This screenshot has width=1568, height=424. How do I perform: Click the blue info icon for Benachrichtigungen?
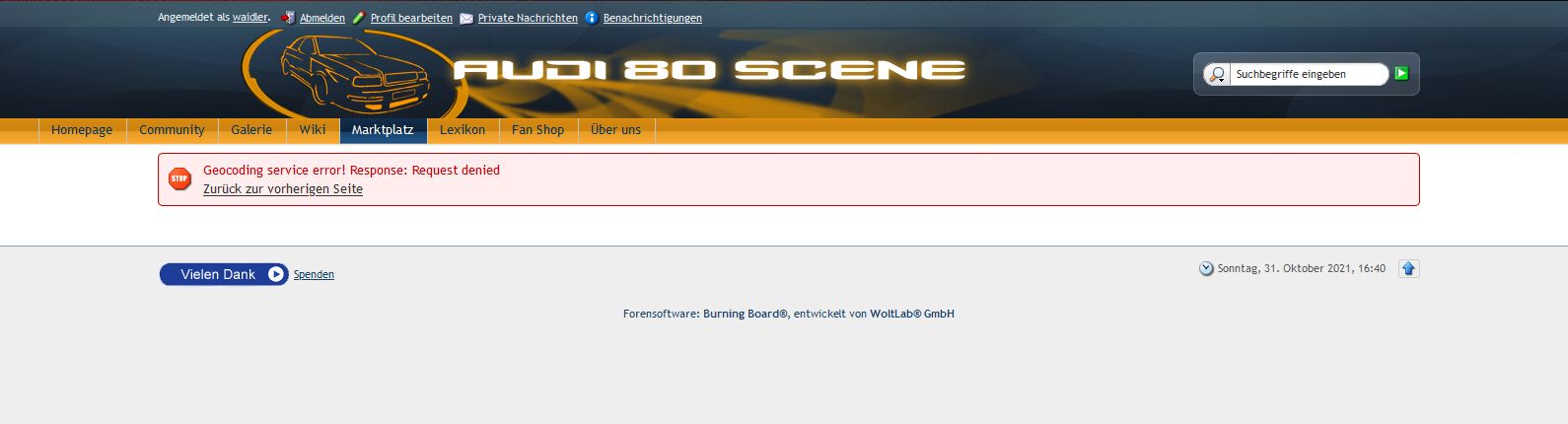point(592,18)
